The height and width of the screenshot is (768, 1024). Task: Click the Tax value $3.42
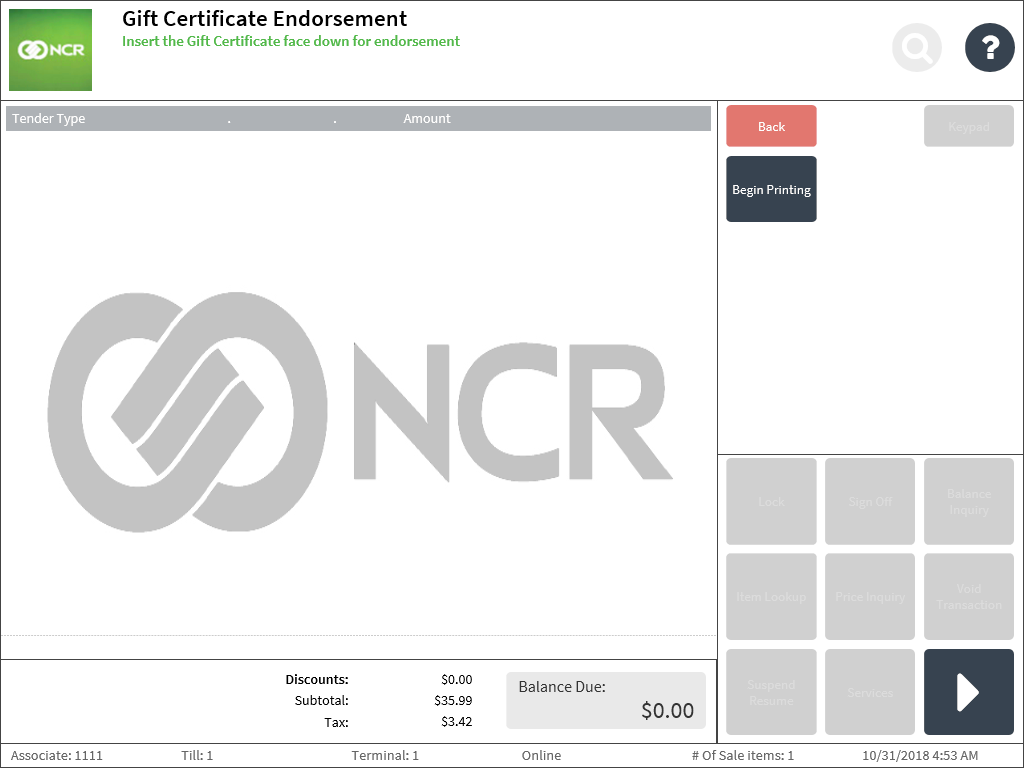pos(456,722)
